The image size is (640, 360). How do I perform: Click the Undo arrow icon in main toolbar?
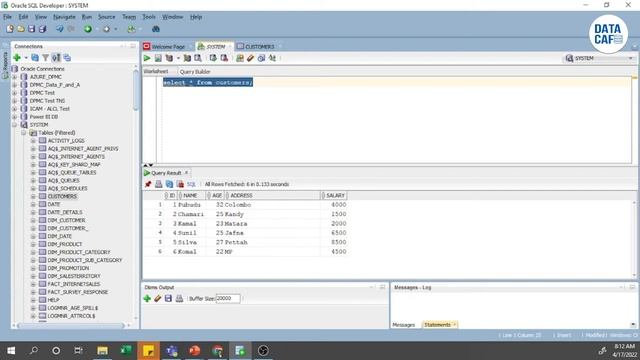[60, 29]
